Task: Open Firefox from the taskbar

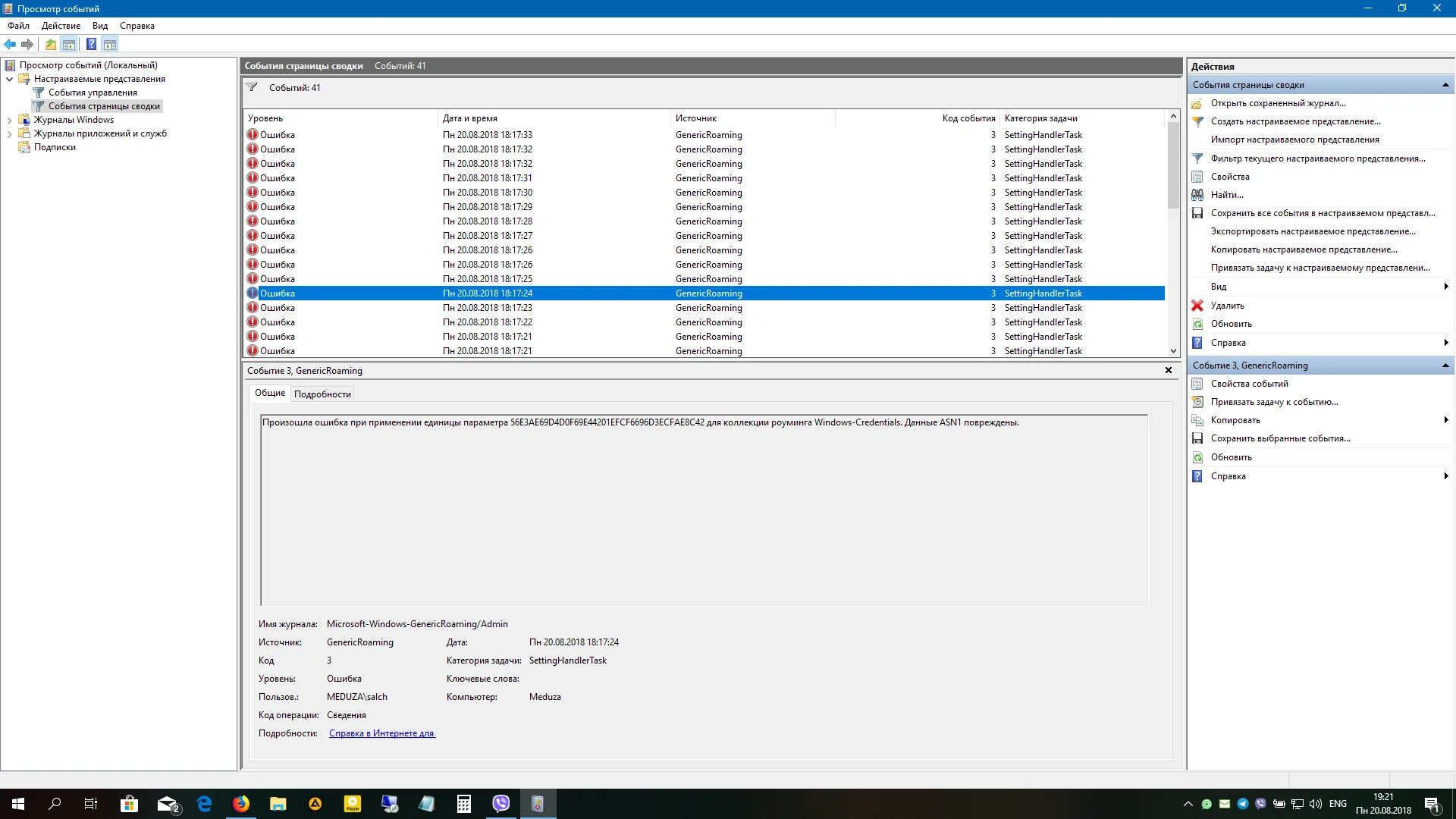Action: [241, 804]
